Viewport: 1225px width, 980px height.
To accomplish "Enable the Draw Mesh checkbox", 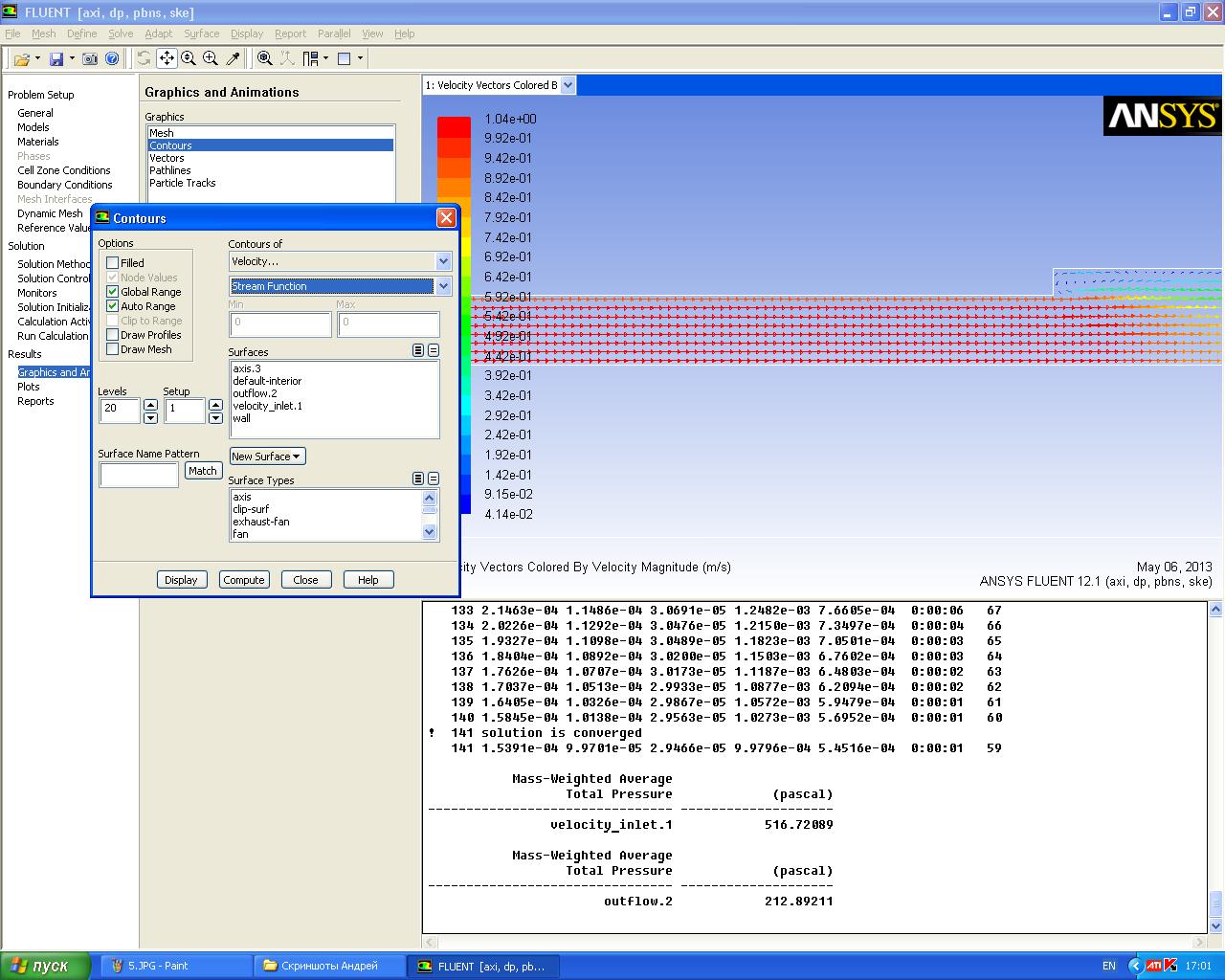I will [113, 349].
